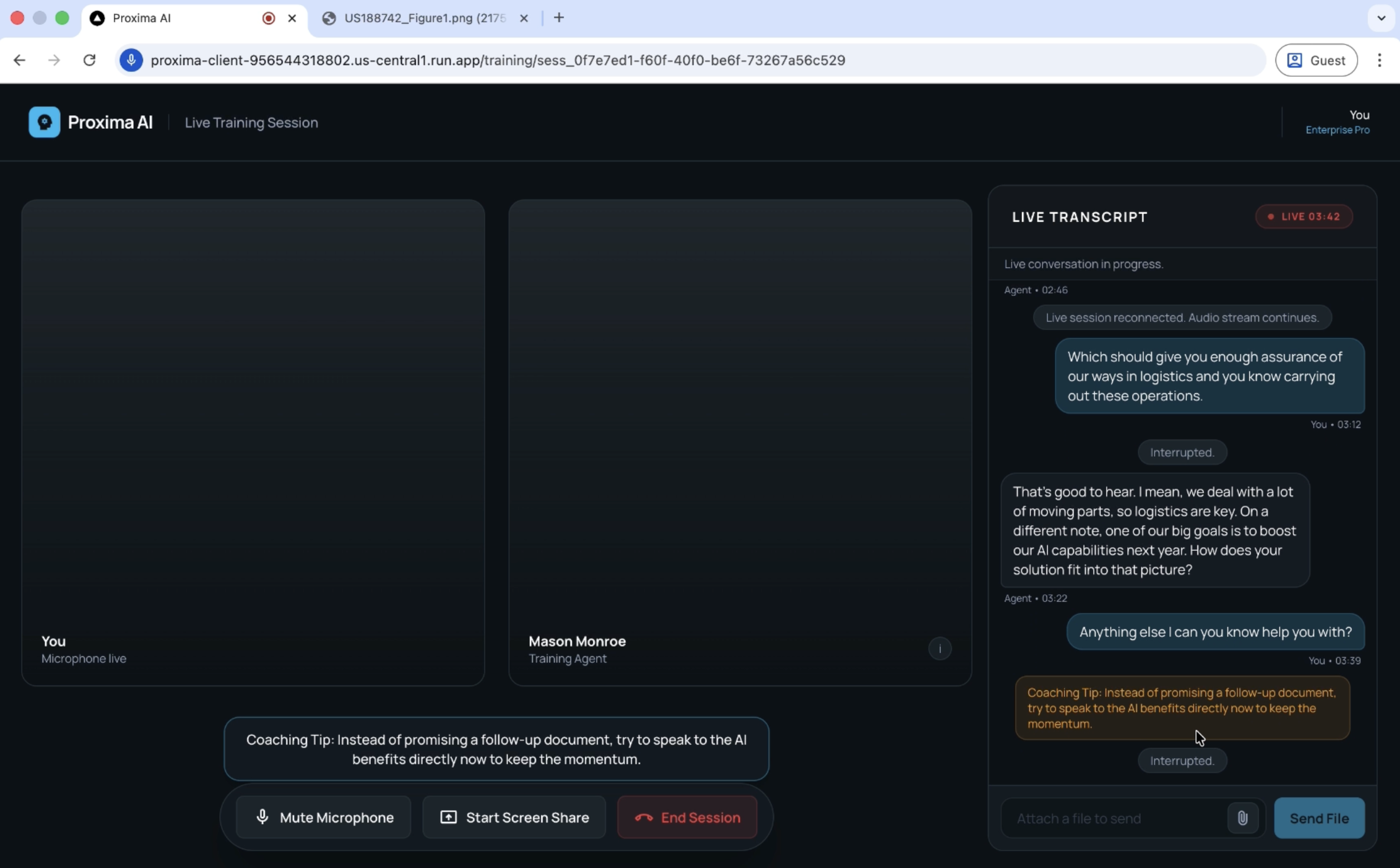Start Screen Share toggle

click(514, 817)
